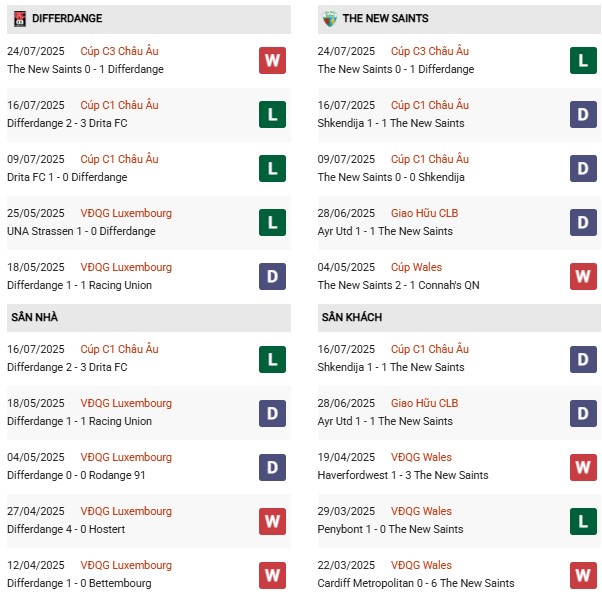Click loss badge for Drita FC 1 - 0 Differdange
The image size is (602, 595).
pos(272,168)
